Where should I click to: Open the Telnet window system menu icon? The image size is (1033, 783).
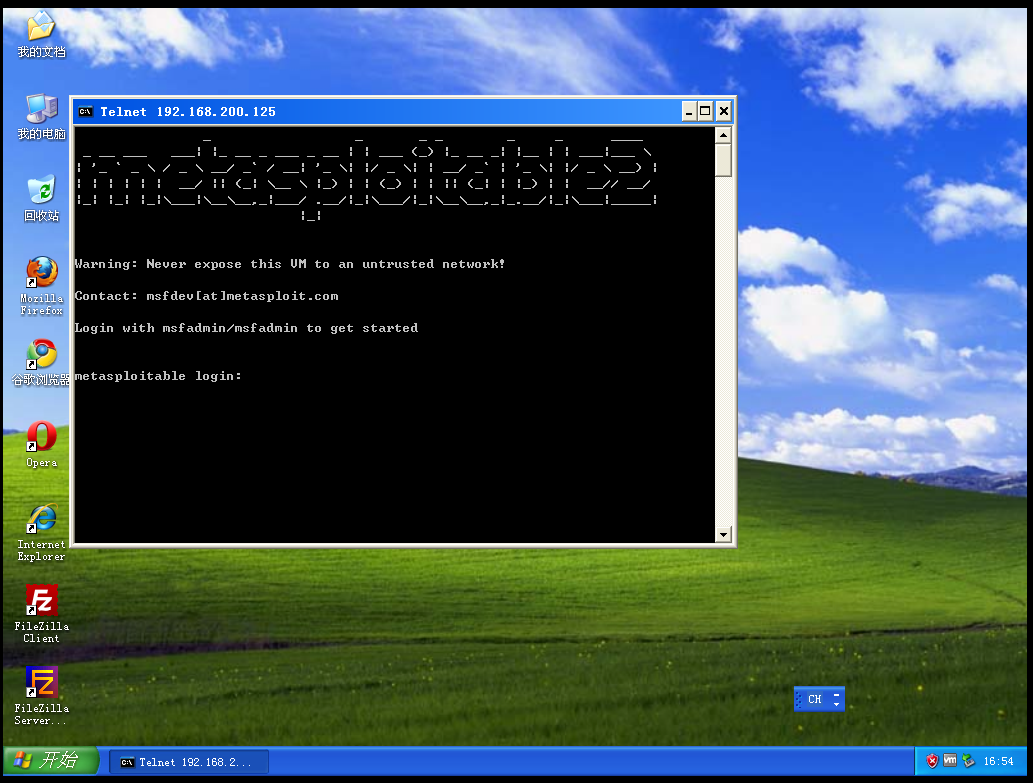click(x=86, y=112)
